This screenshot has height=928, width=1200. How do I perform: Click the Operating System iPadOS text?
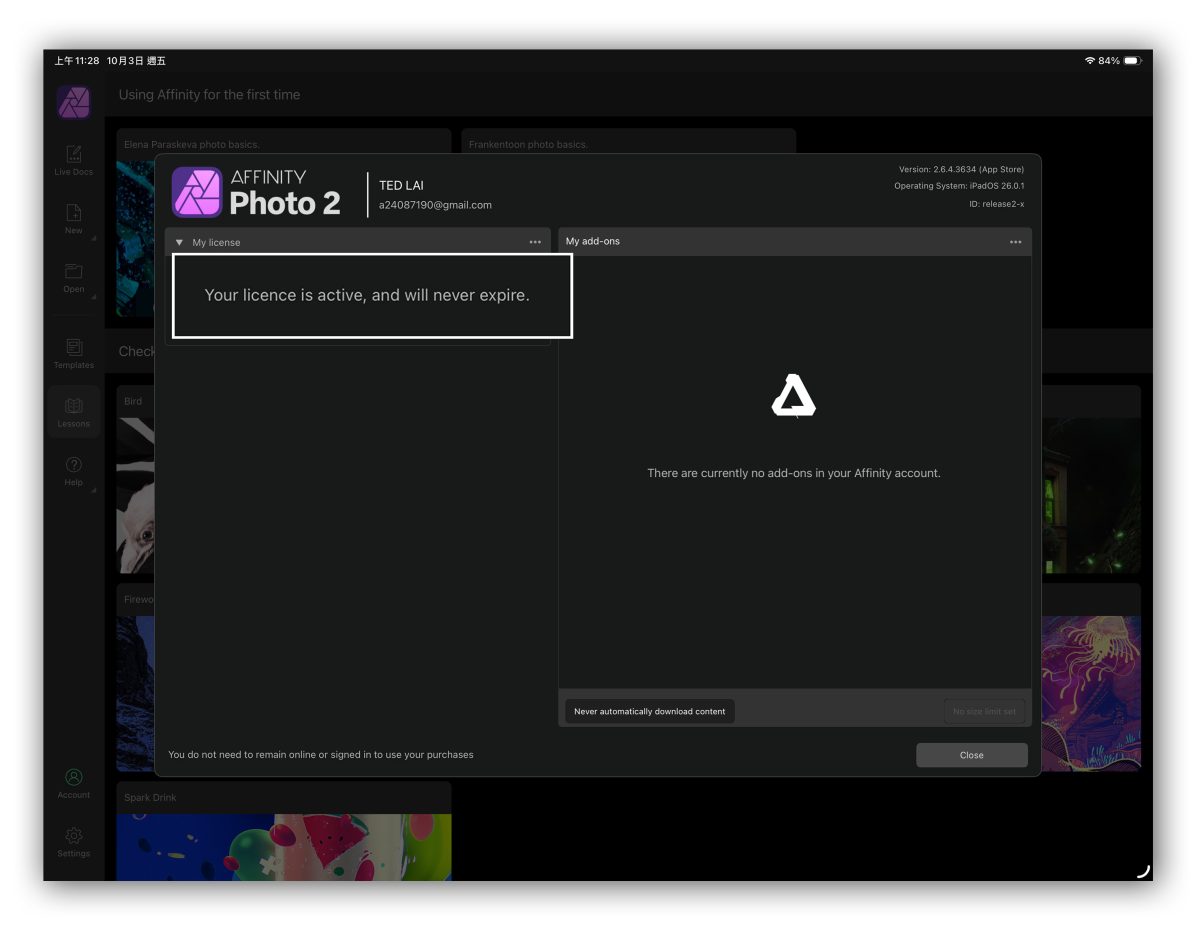(x=959, y=186)
